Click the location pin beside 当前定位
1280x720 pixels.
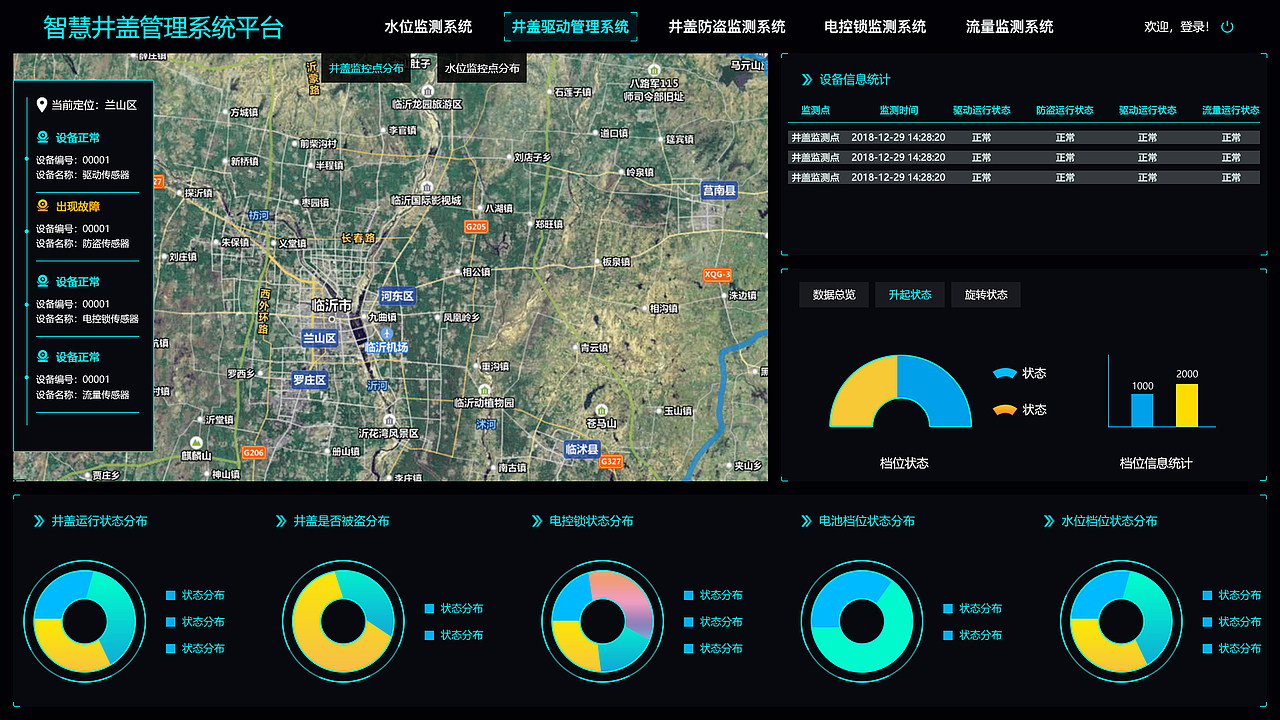41,105
